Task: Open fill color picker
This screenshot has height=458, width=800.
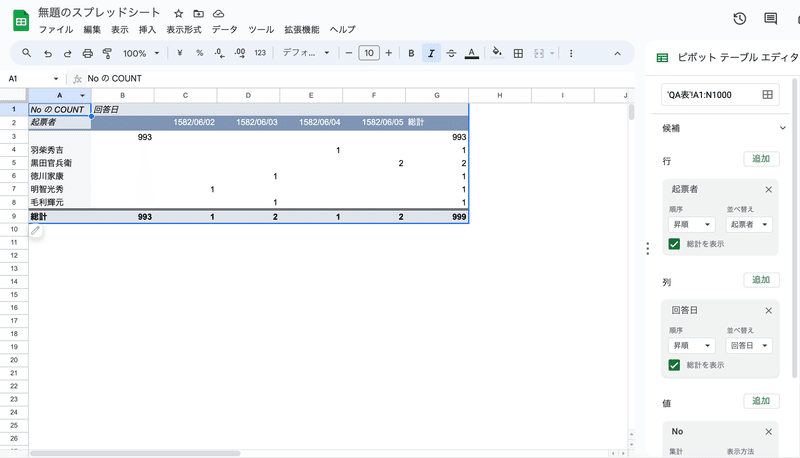Action: click(497, 53)
